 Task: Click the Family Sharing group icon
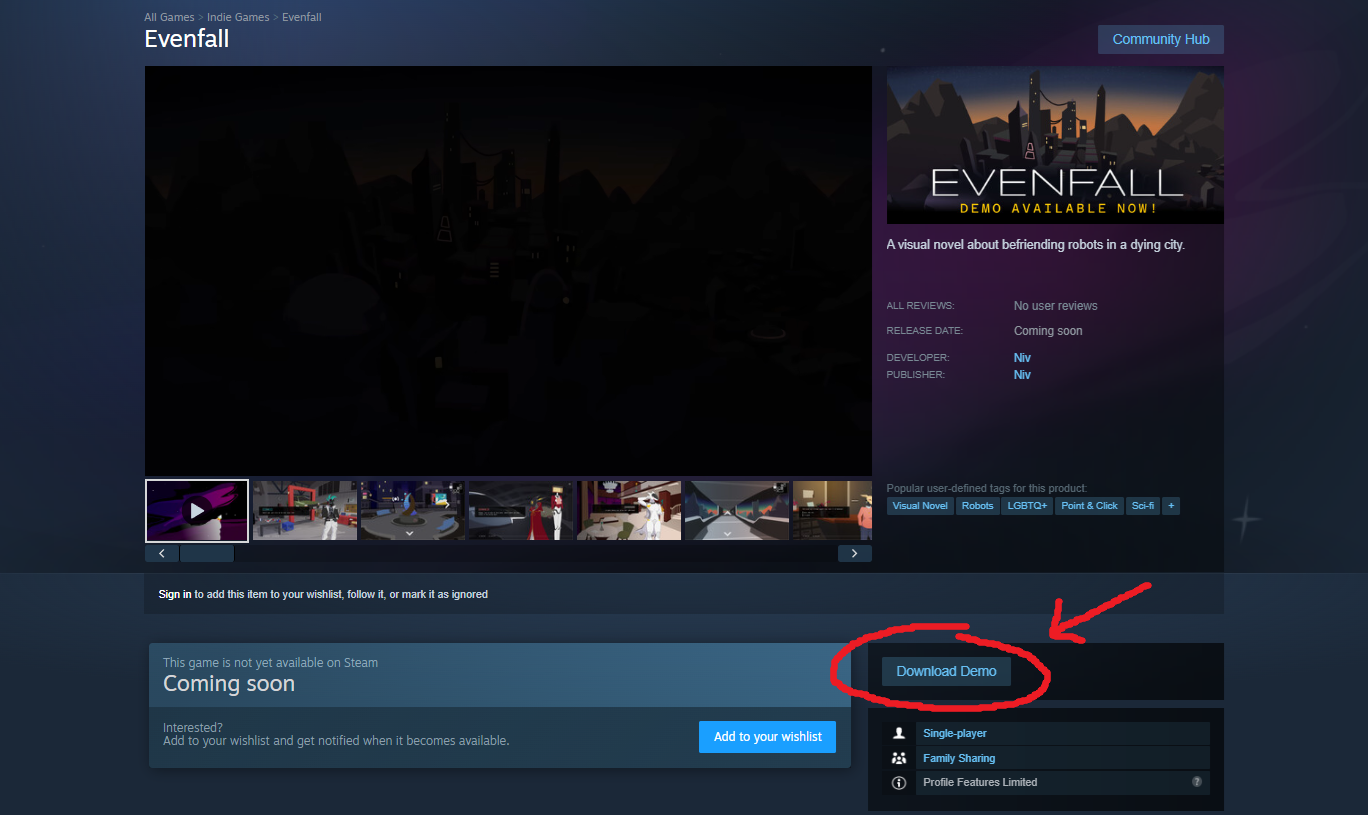click(899, 758)
